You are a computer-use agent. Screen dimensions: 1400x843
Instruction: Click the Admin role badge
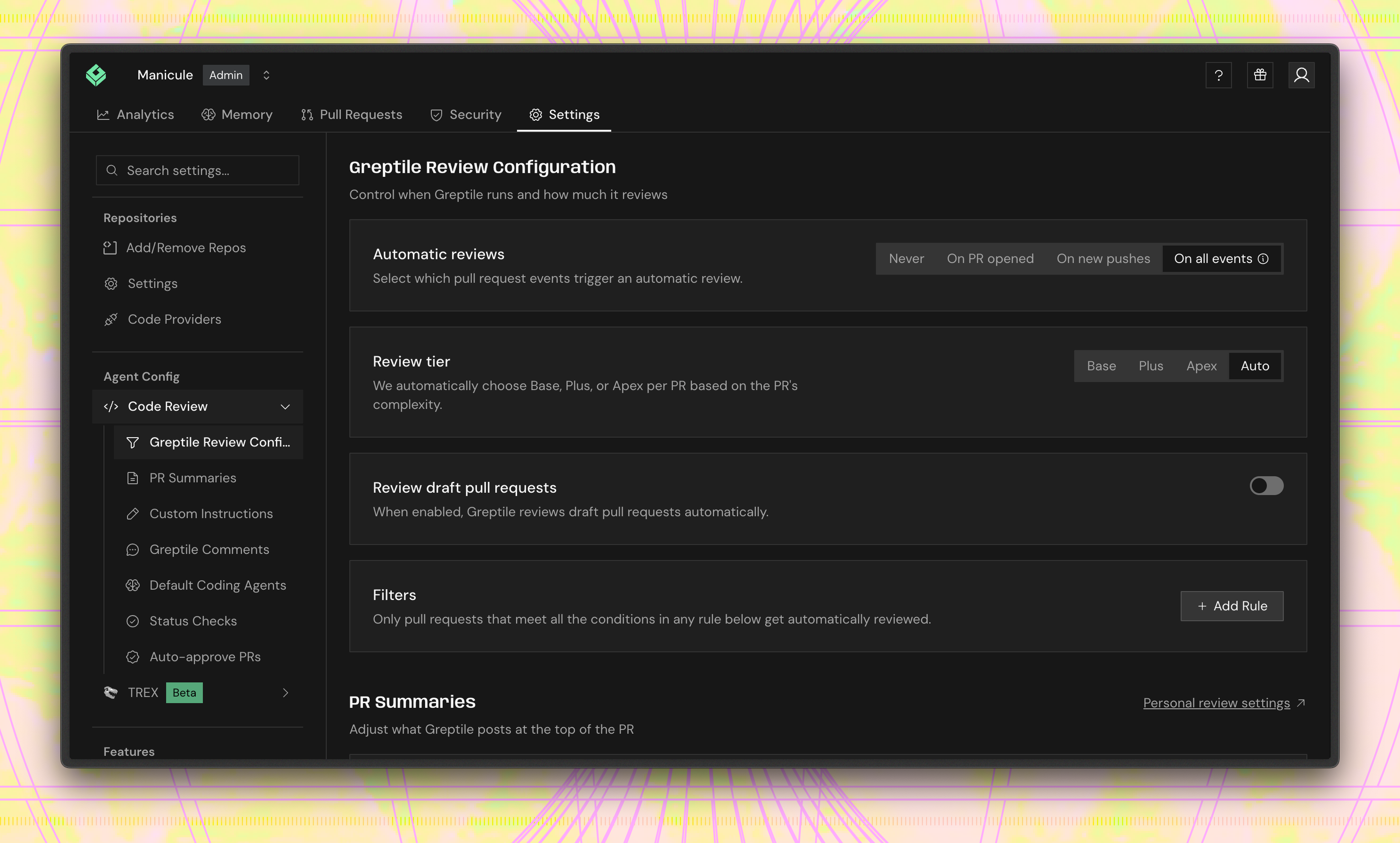(226, 75)
